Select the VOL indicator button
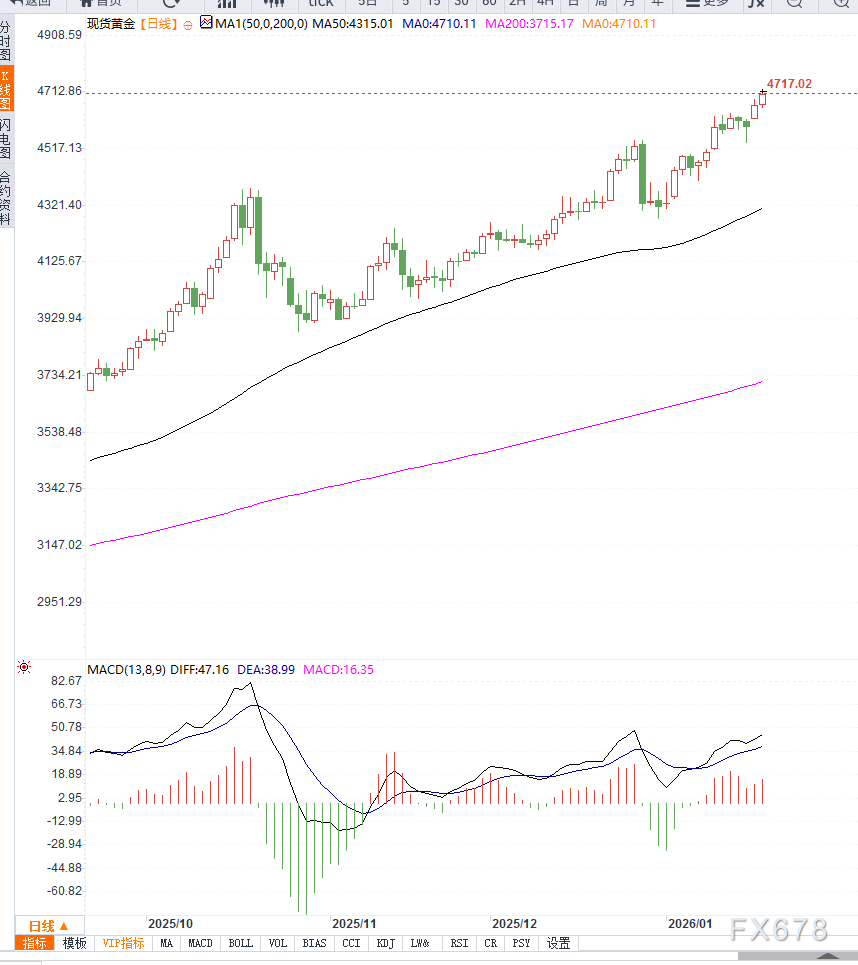 277,943
